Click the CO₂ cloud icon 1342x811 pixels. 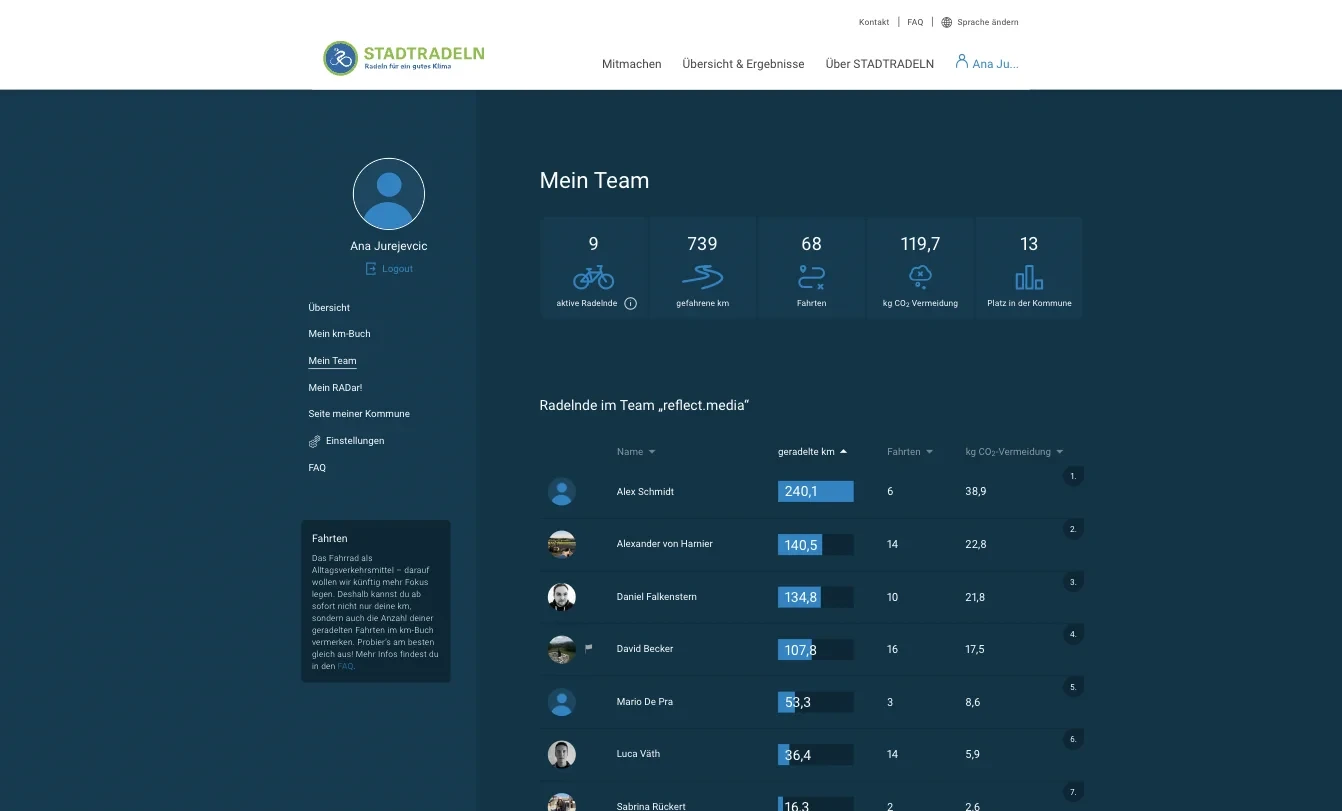coord(920,277)
